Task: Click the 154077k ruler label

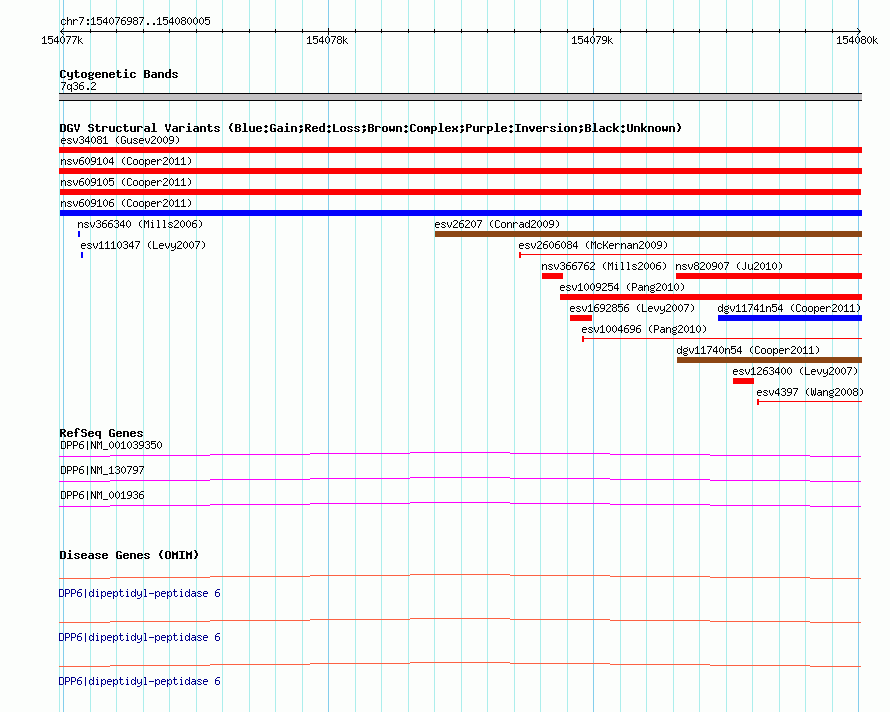Action: [x=62, y=40]
